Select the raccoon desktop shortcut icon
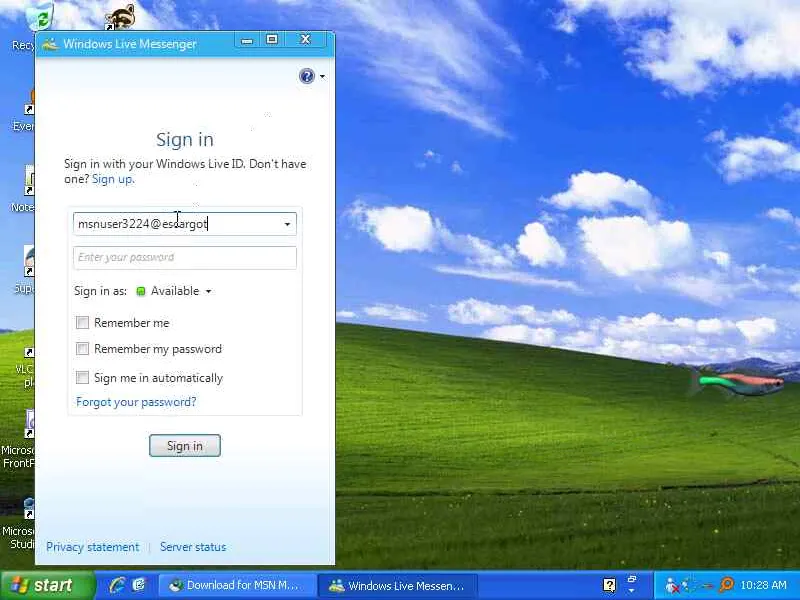The width and height of the screenshot is (800, 600). (119, 17)
